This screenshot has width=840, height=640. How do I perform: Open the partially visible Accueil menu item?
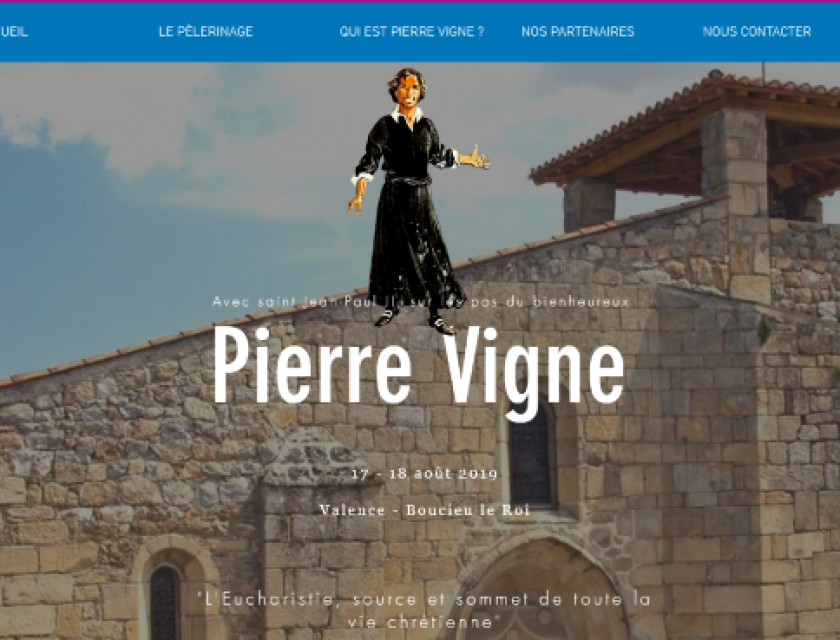tap(13, 32)
